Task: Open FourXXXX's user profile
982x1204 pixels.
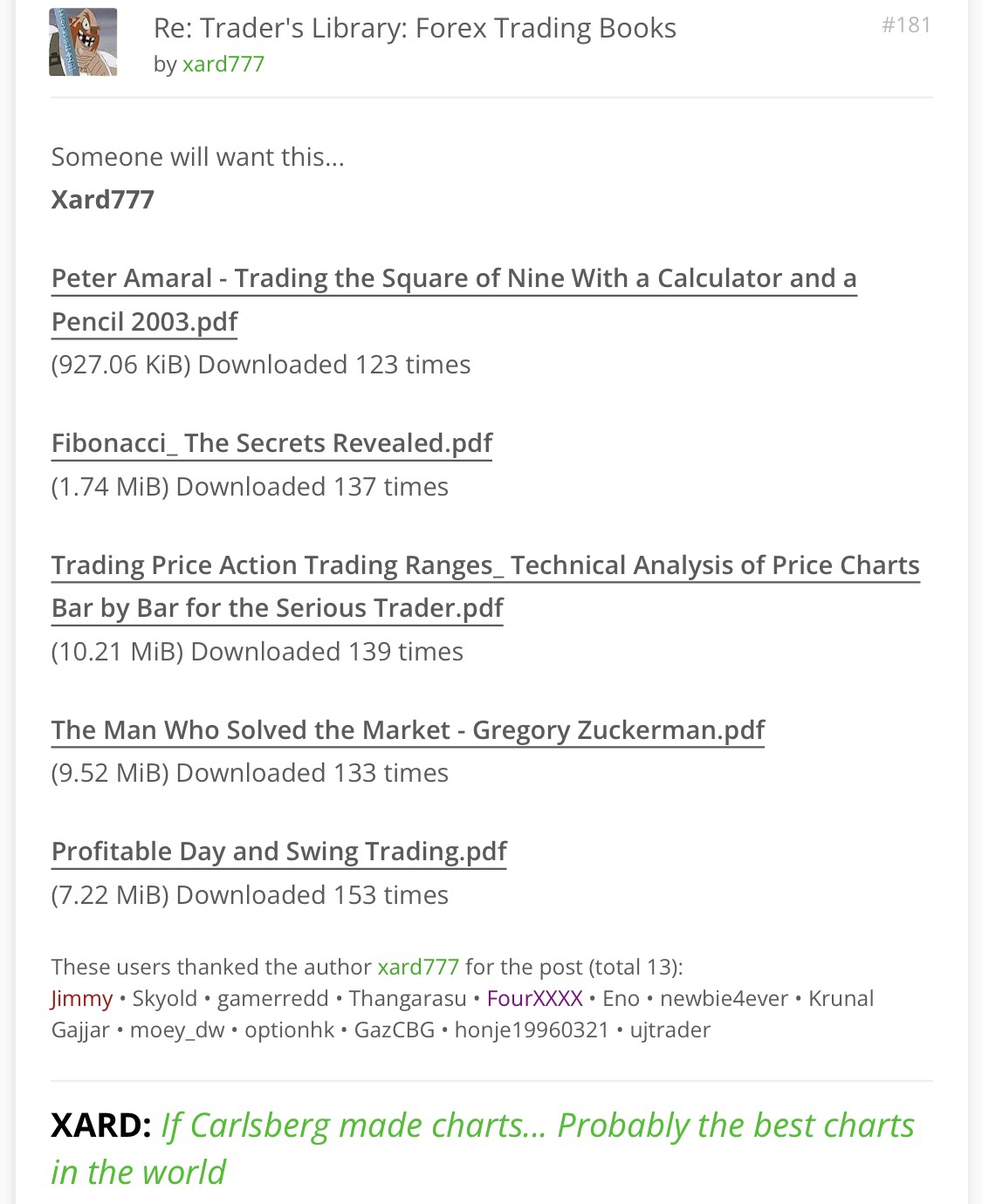Action: pos(534,999)
